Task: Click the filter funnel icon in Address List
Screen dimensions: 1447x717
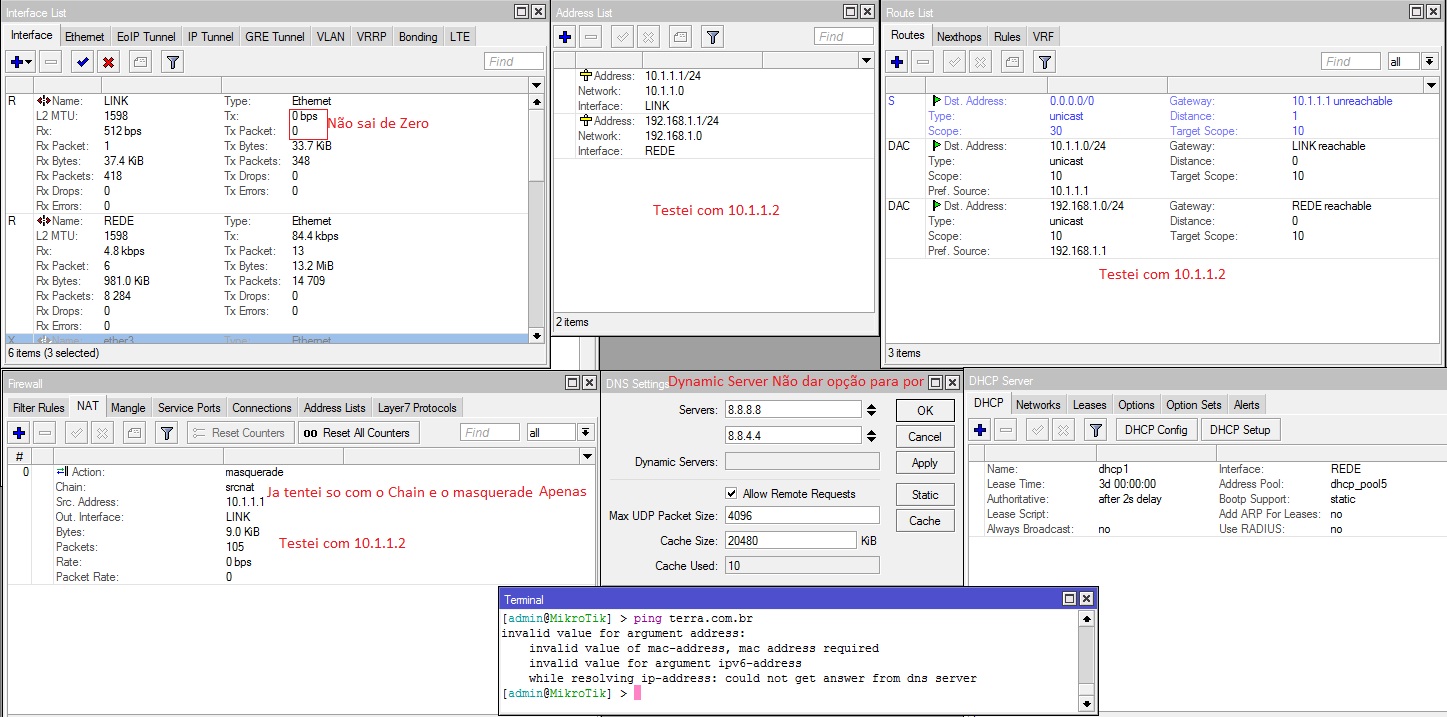Action: (x=712, y=37)
